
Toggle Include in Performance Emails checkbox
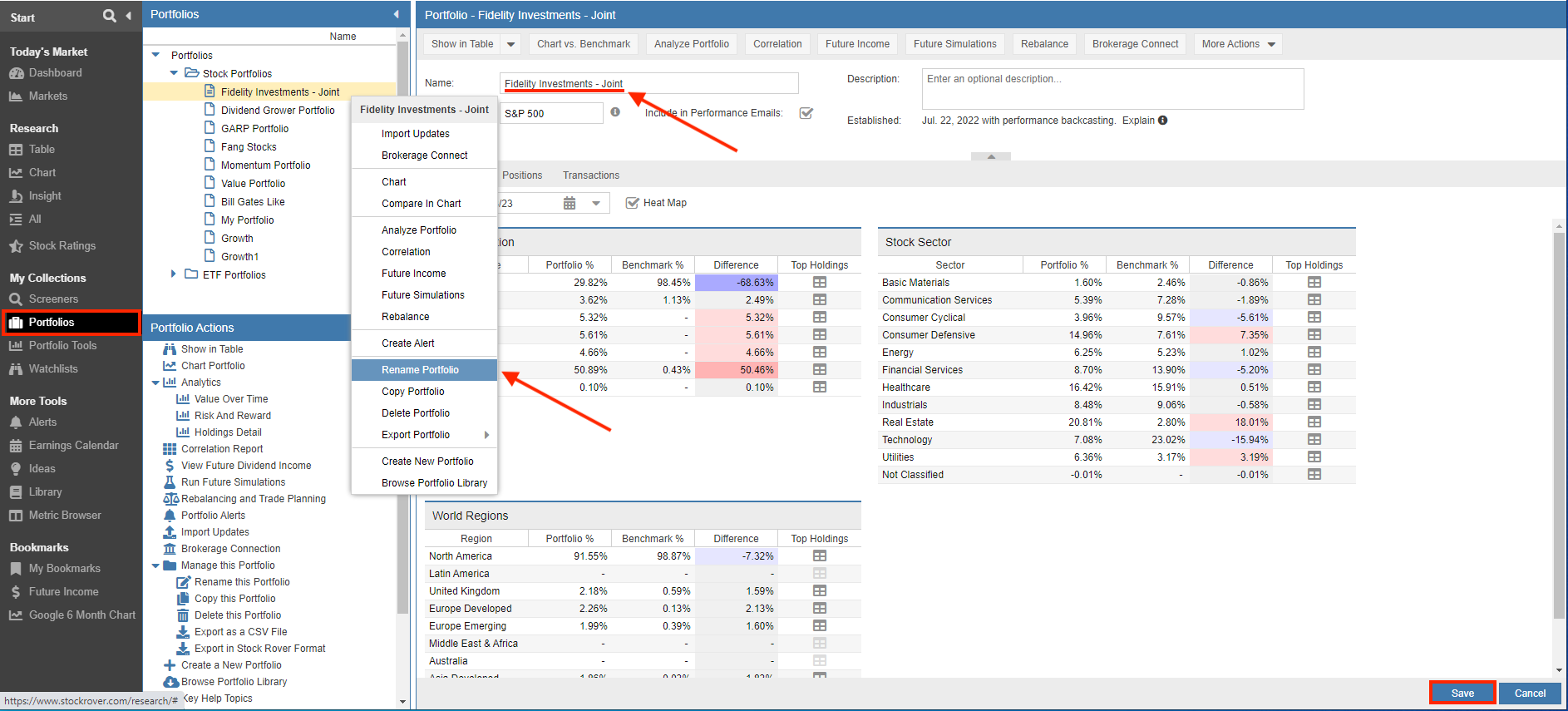806,113
